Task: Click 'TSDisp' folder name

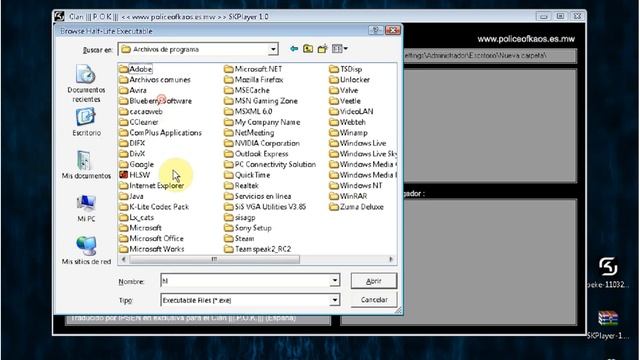Action: point(351,69)
